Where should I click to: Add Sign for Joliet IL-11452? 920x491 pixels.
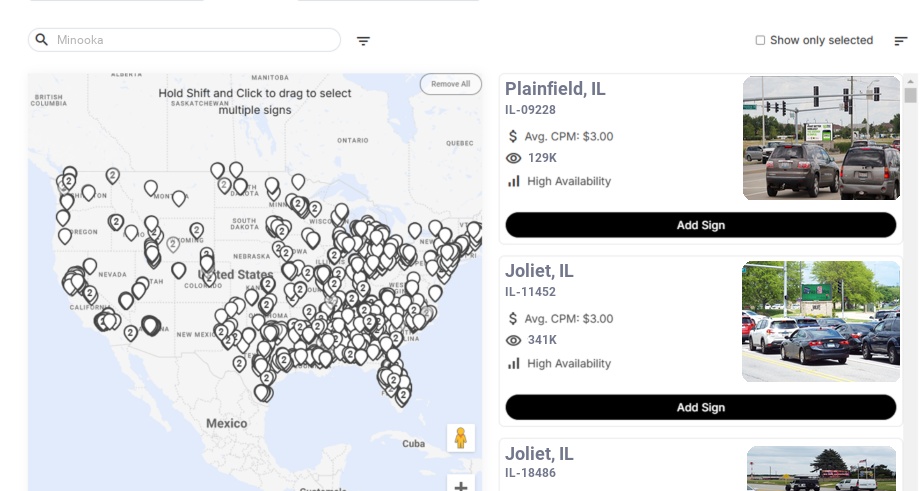700,407
